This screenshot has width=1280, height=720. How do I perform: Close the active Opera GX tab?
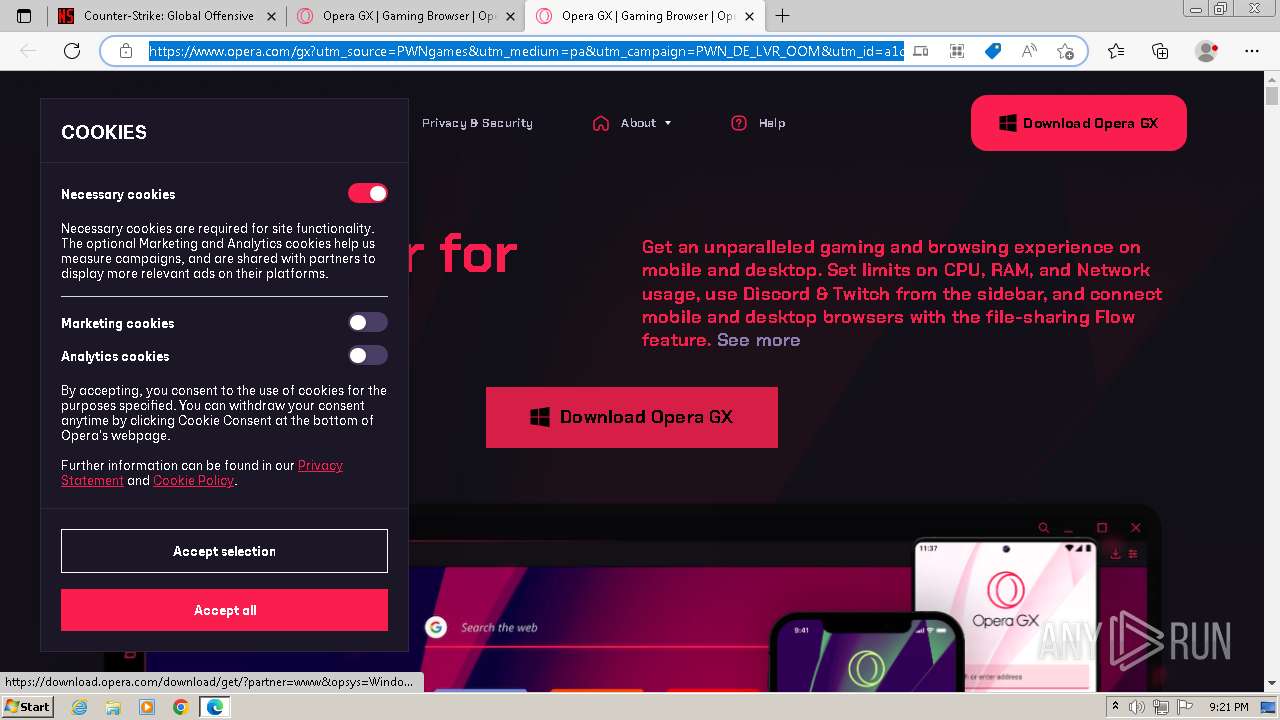(x=749, y=16)
